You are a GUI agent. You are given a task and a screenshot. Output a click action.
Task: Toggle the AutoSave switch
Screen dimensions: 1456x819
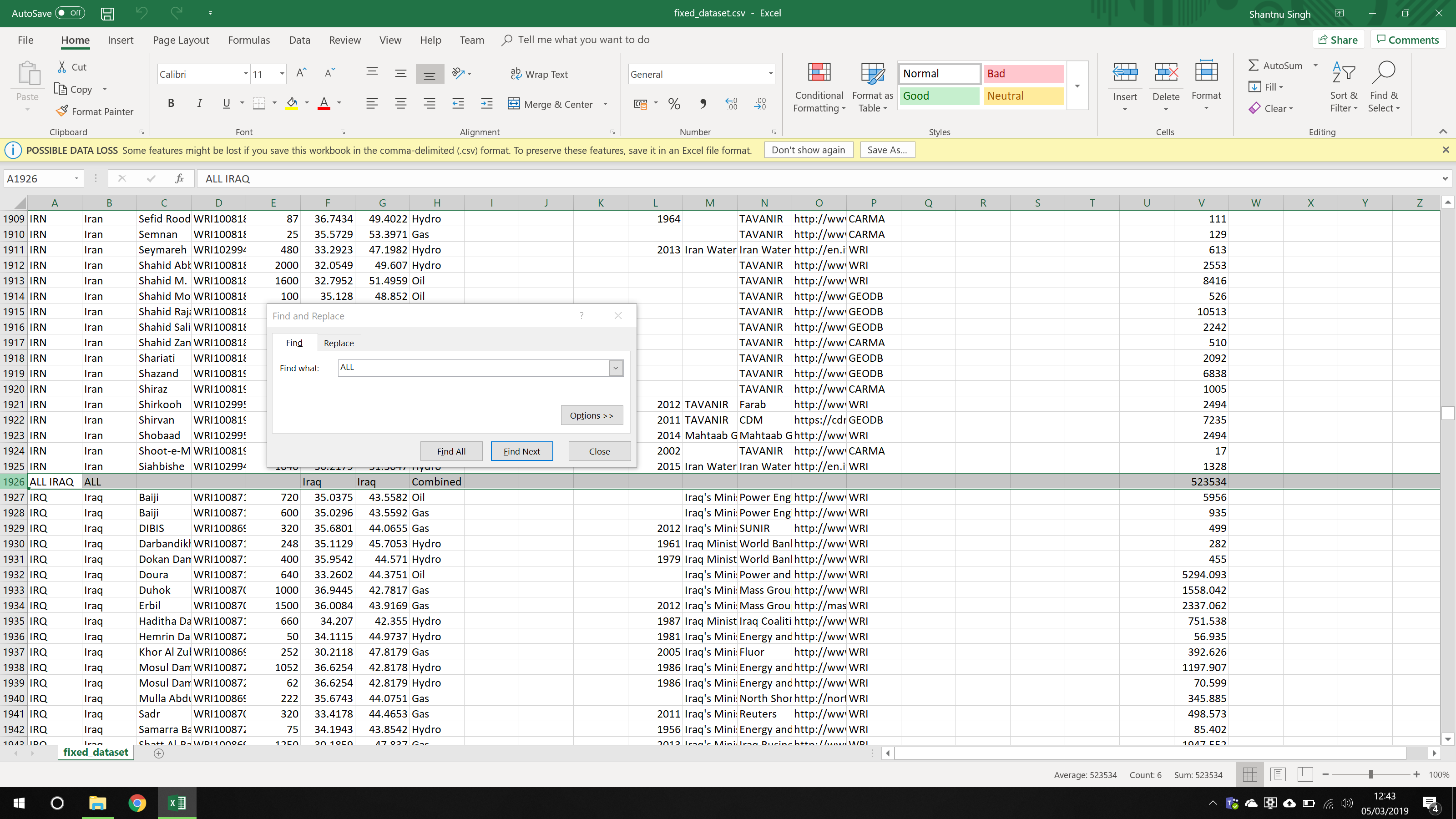click(x=70, y=13)
